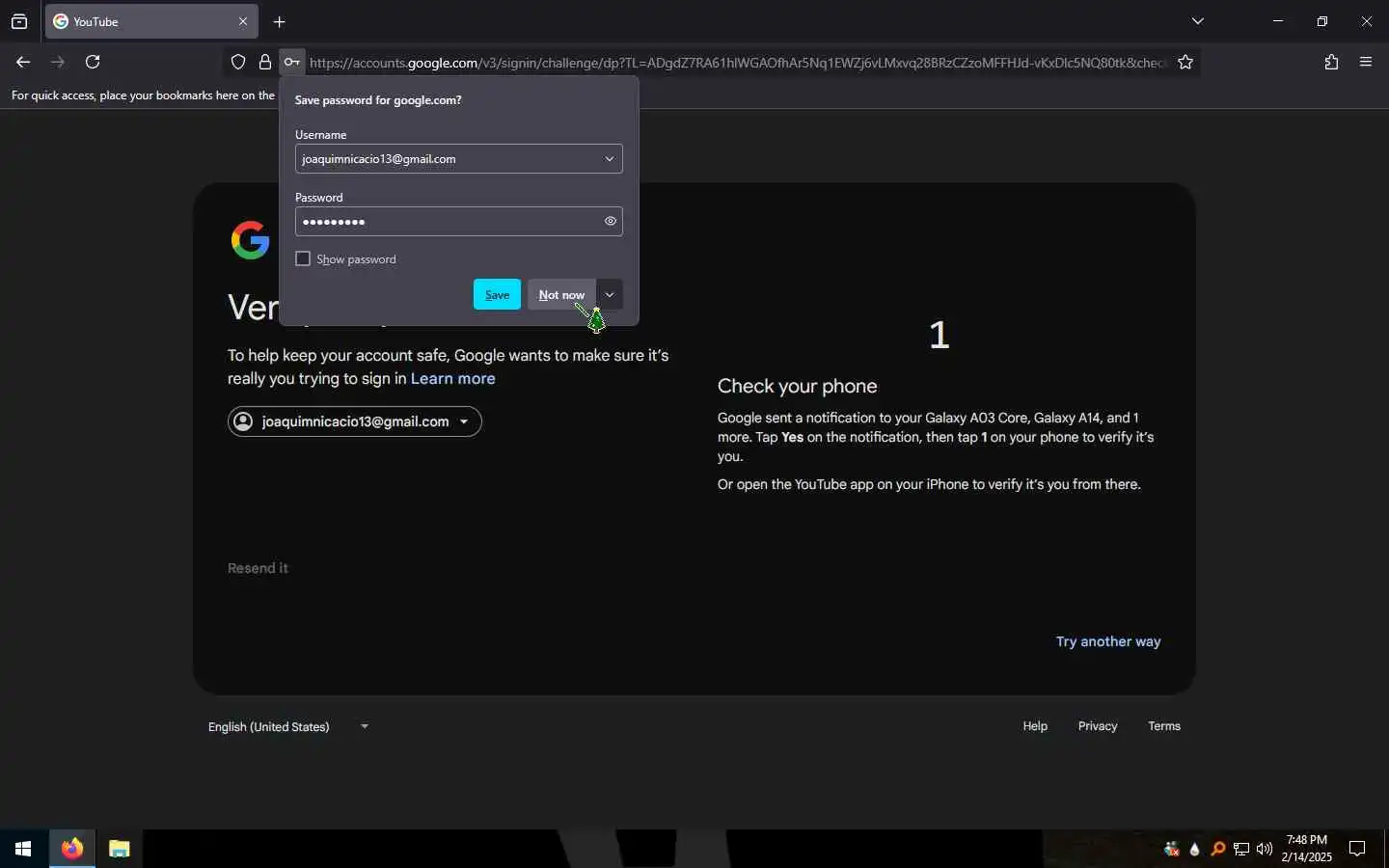Open the Extensions puzzle icon
Viewport: 1389px width, 868px height.
point(1331,63)
